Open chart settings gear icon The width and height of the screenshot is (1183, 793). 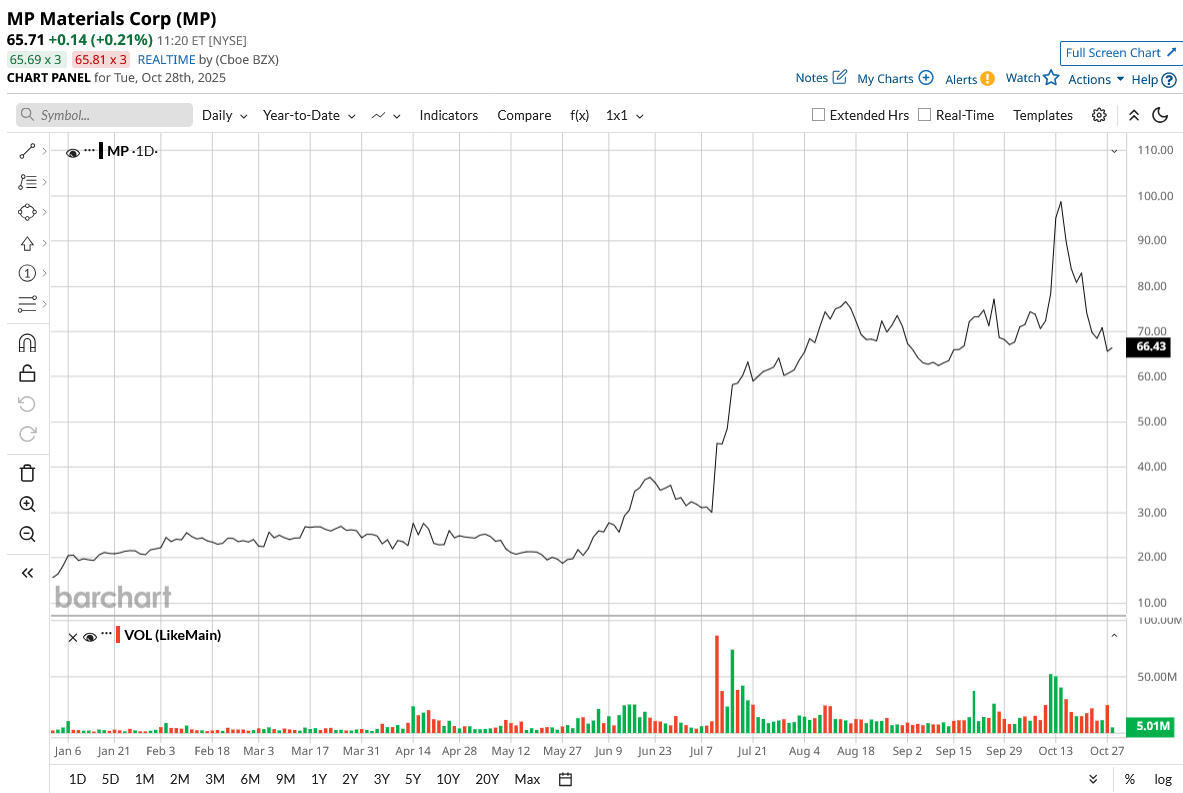(1099, 115)
